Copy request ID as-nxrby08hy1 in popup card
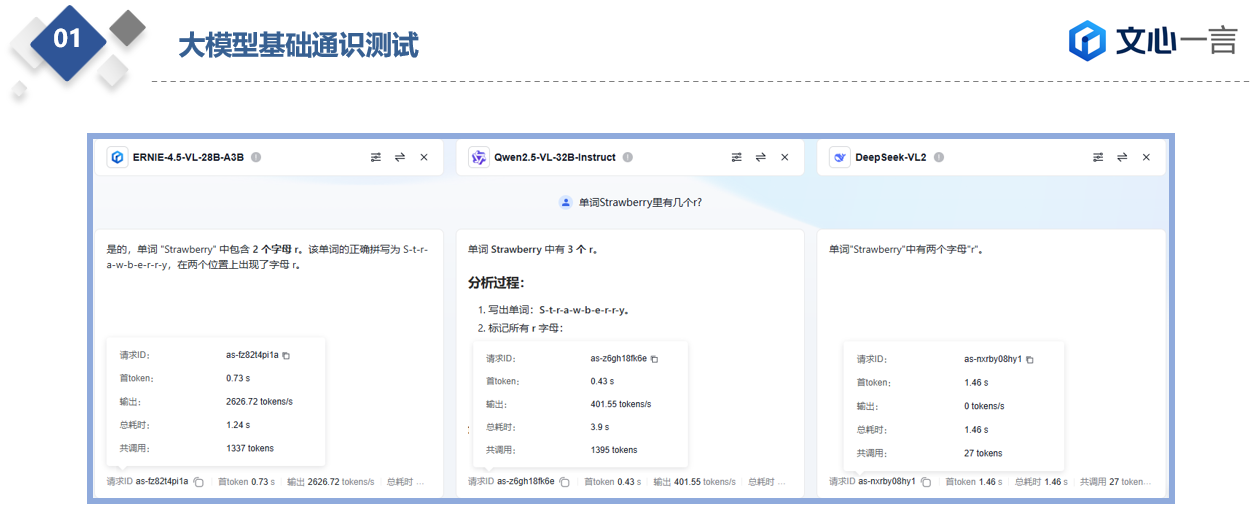 (1030, 359)
